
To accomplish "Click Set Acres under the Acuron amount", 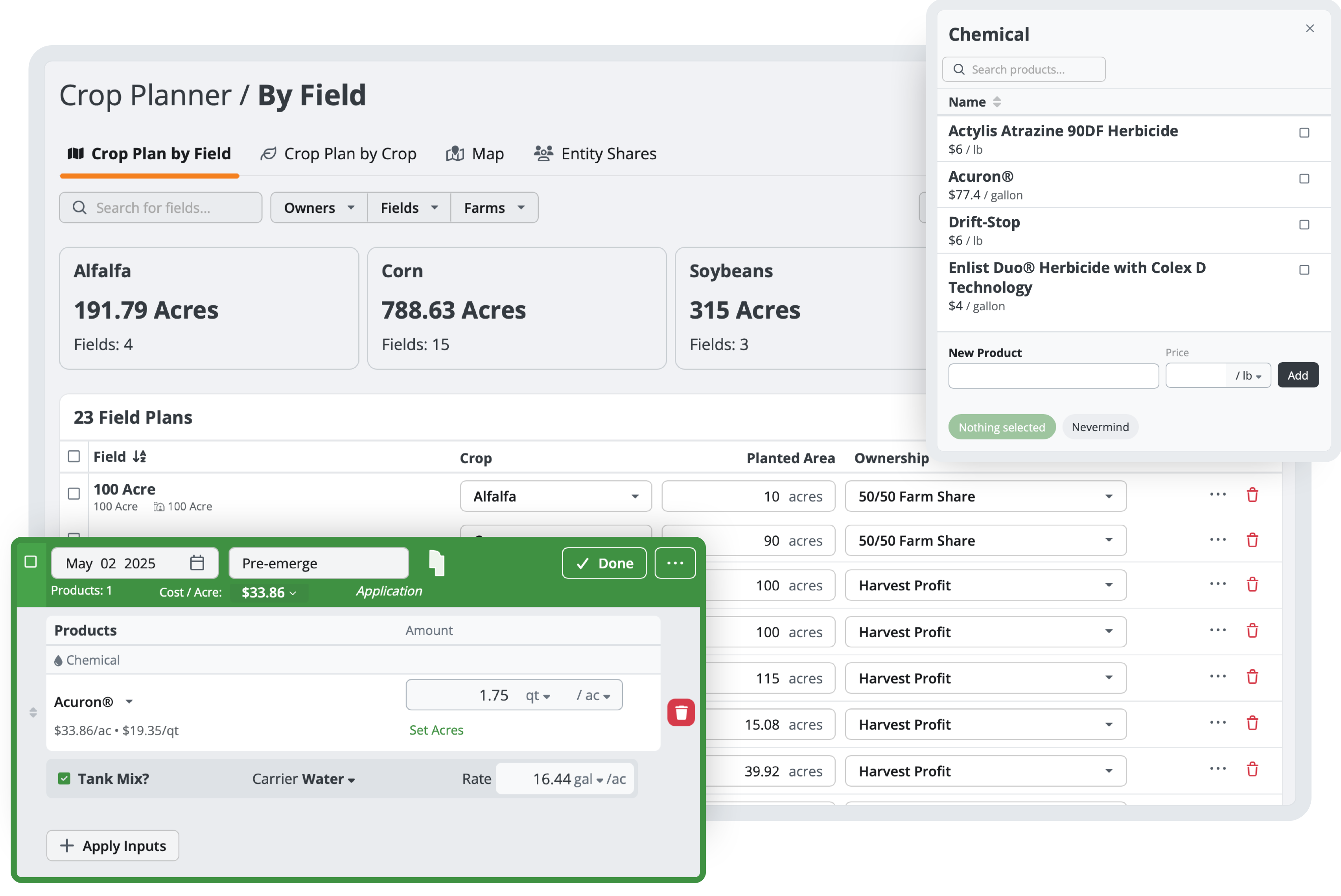I will 436,730.
